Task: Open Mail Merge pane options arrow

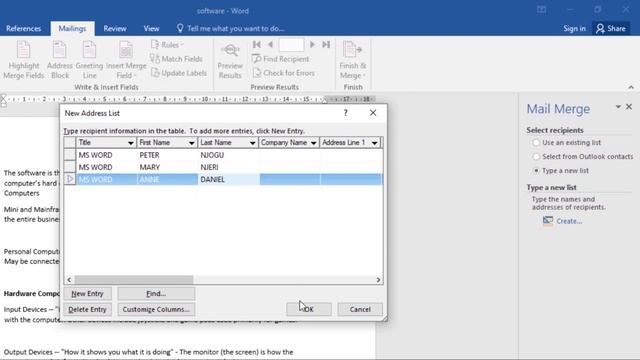Action: pyautogui.click(x=618, y=107)
